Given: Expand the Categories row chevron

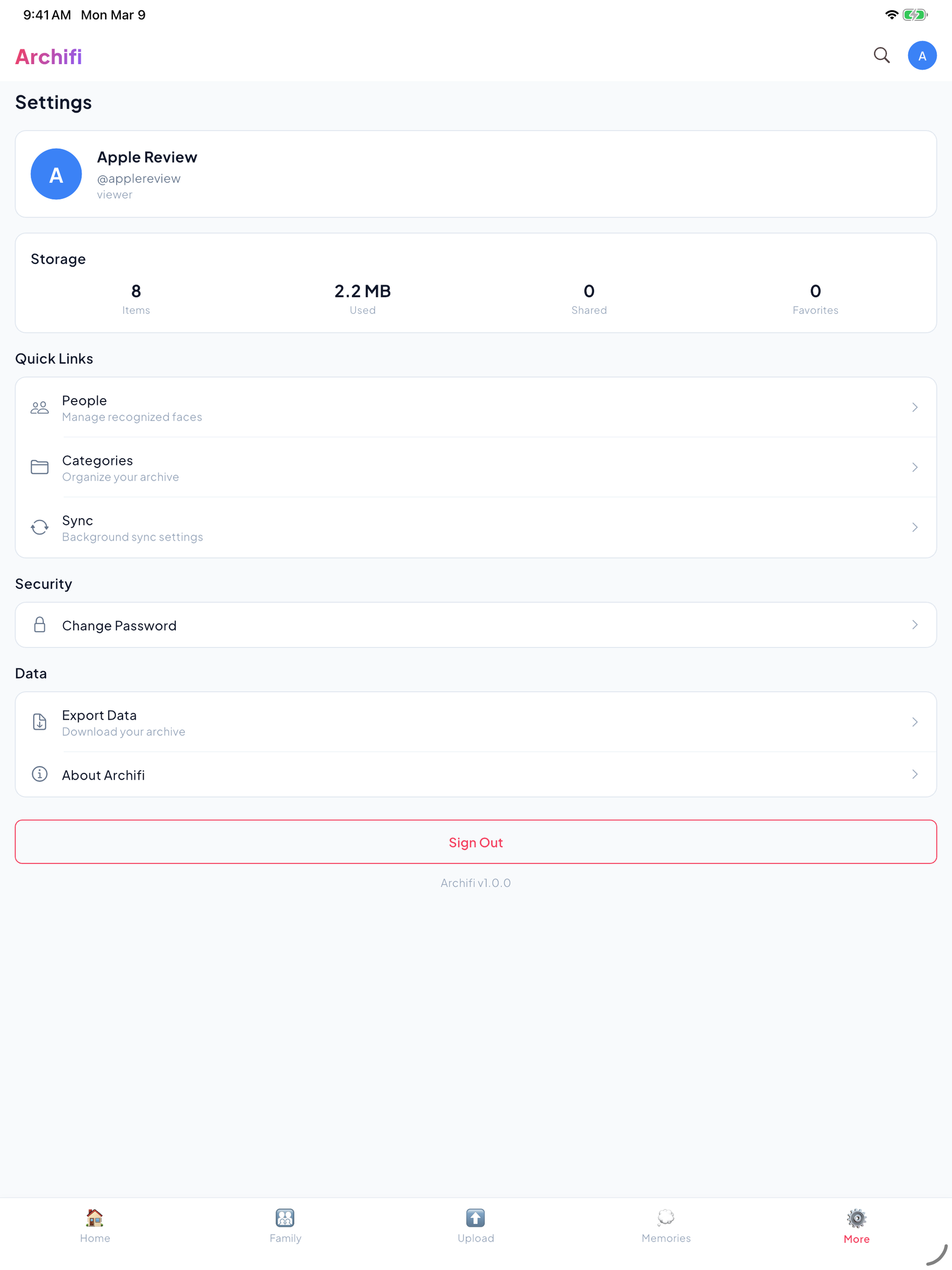Looking at the screenshot, I should (x=915, y=467).
